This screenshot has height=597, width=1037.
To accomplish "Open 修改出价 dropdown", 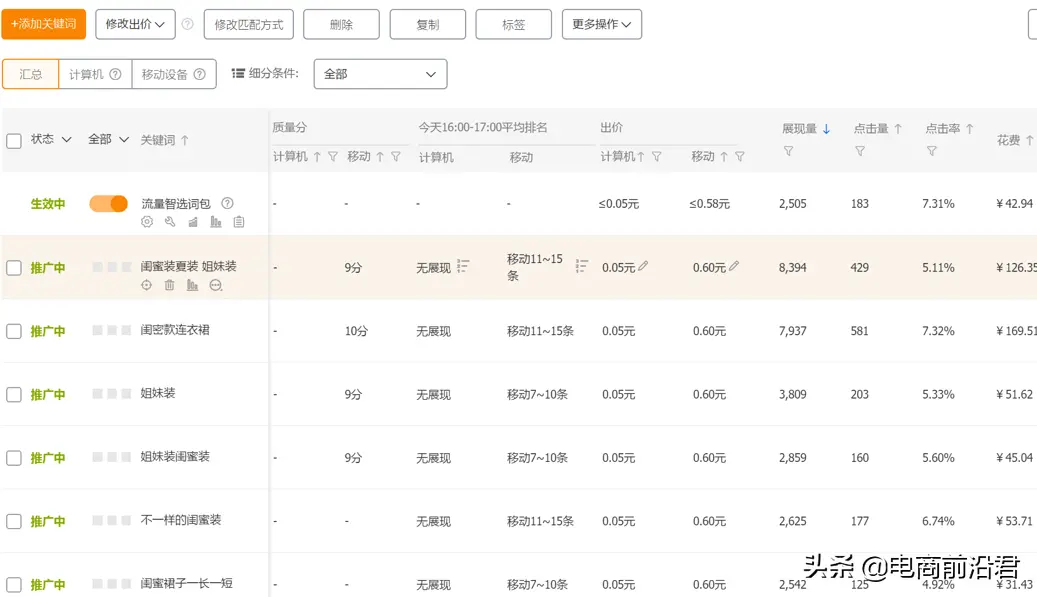I will click(135, 24).
